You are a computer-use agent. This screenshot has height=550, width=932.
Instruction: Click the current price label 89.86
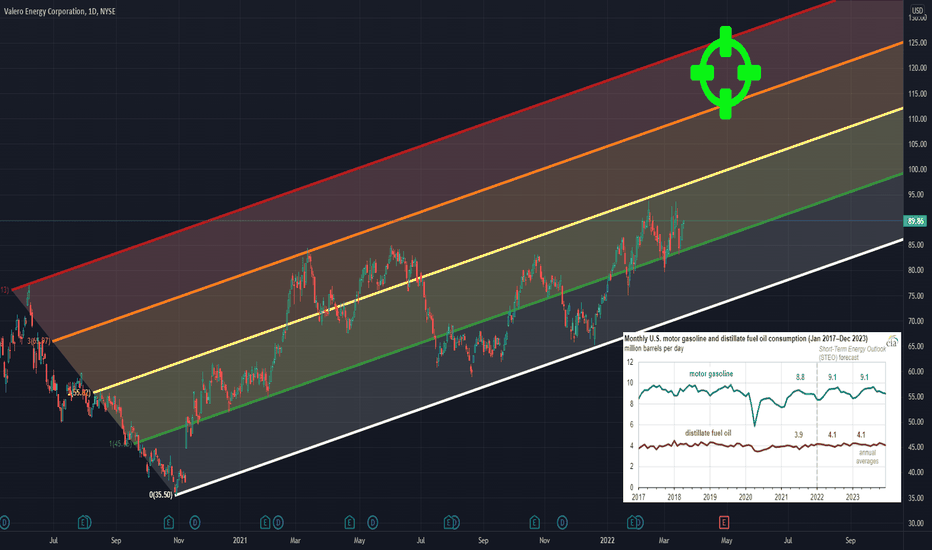coord(915,221)
